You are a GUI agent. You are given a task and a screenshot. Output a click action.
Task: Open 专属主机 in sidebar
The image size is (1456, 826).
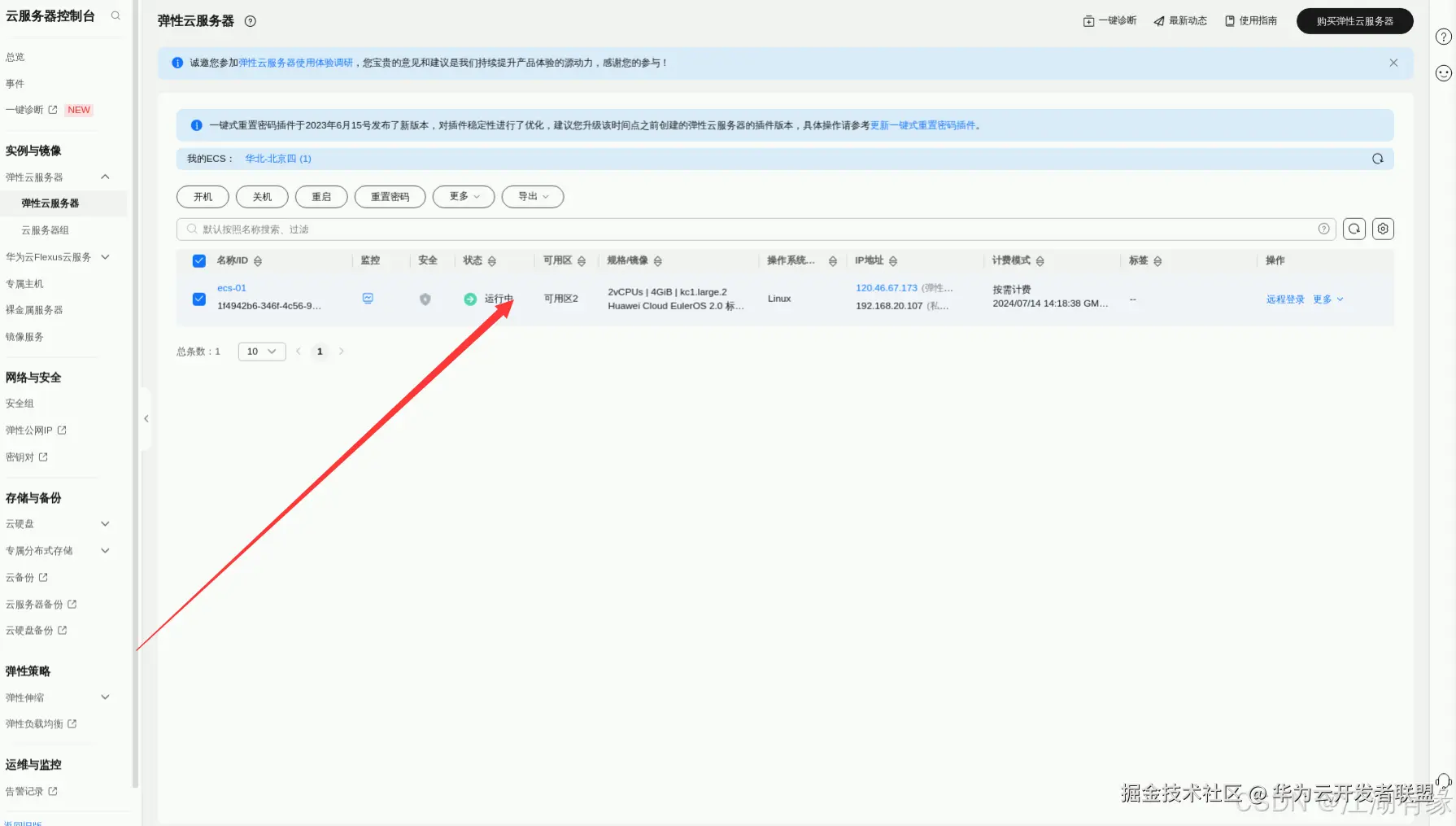[x=25, y=284]
